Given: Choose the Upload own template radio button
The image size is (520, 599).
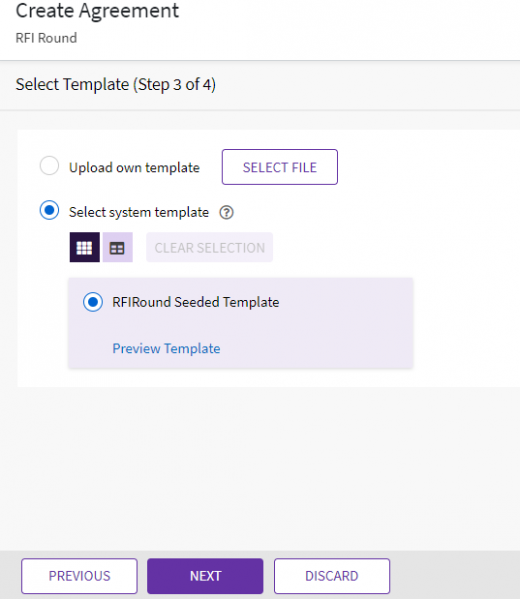Looking at the screenshot, I should (49, 166).
